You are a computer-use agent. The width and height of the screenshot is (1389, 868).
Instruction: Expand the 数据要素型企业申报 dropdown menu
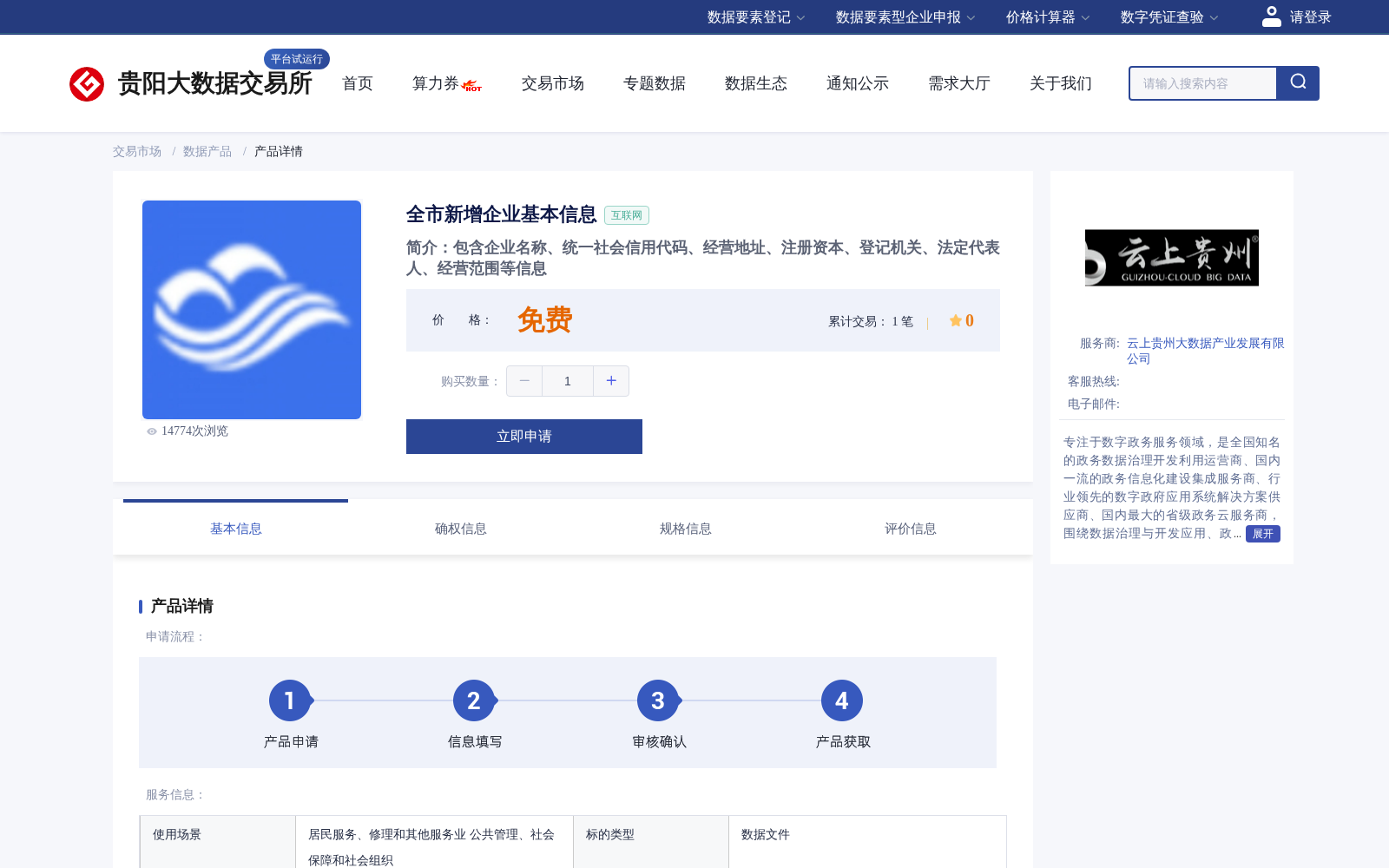(x=905, y=17)
